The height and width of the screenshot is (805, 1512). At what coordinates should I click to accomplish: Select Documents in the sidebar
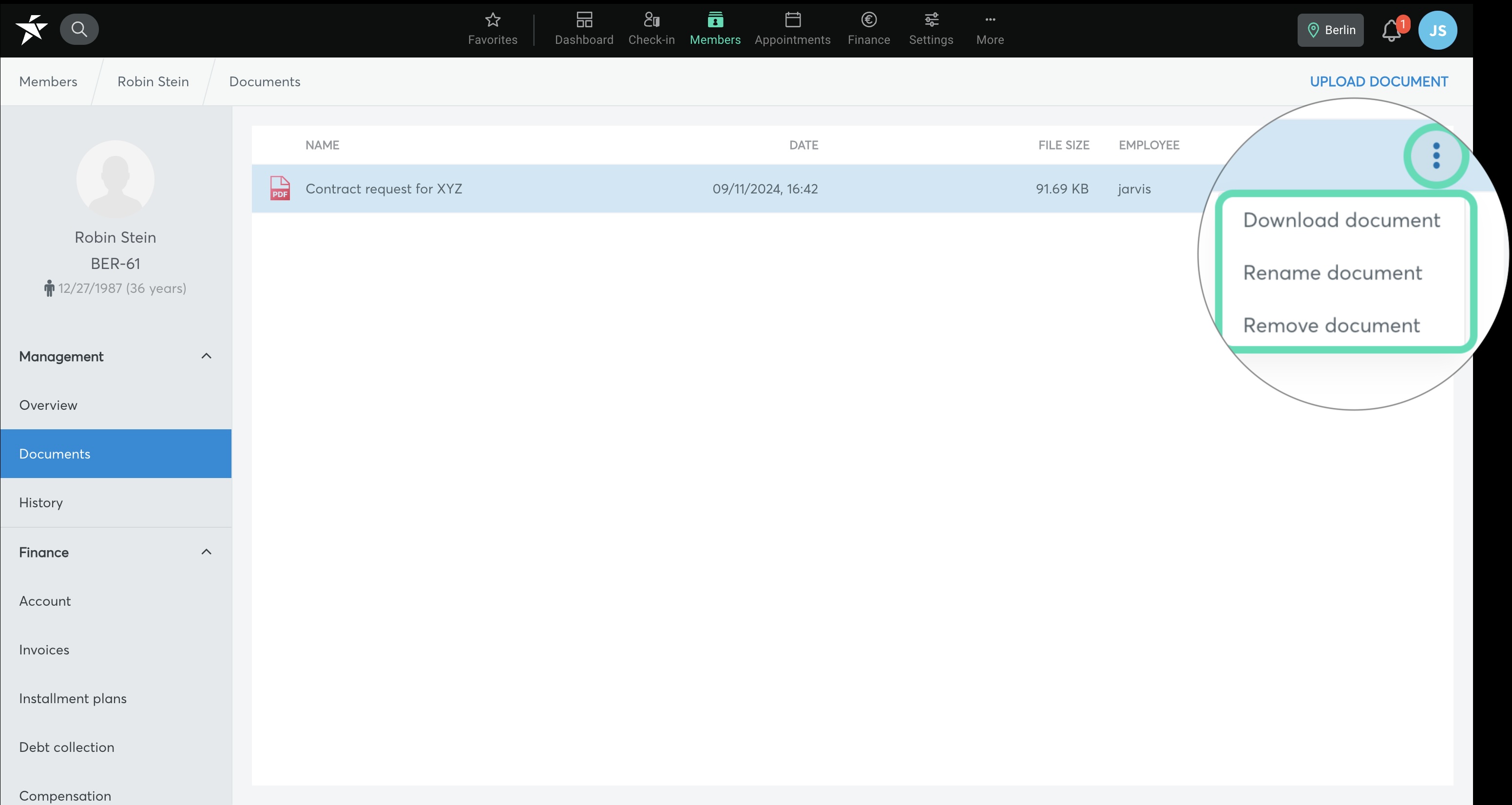click(115, 454)
